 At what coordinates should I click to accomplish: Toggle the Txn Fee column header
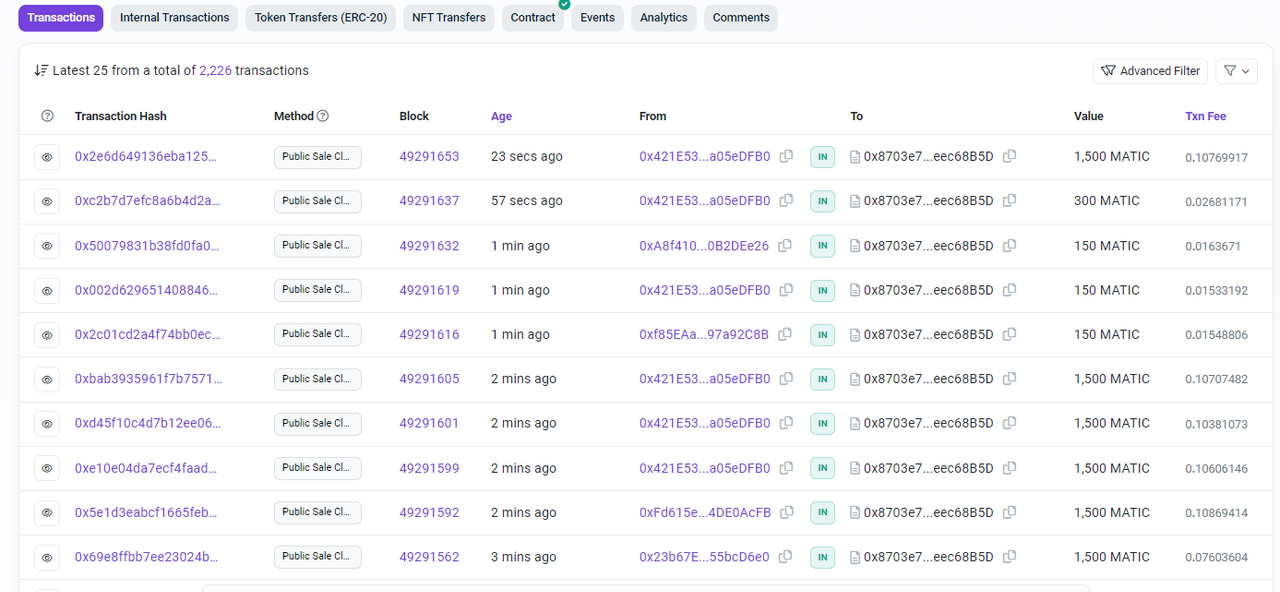pyautogui.click(x=1205, y=116)
